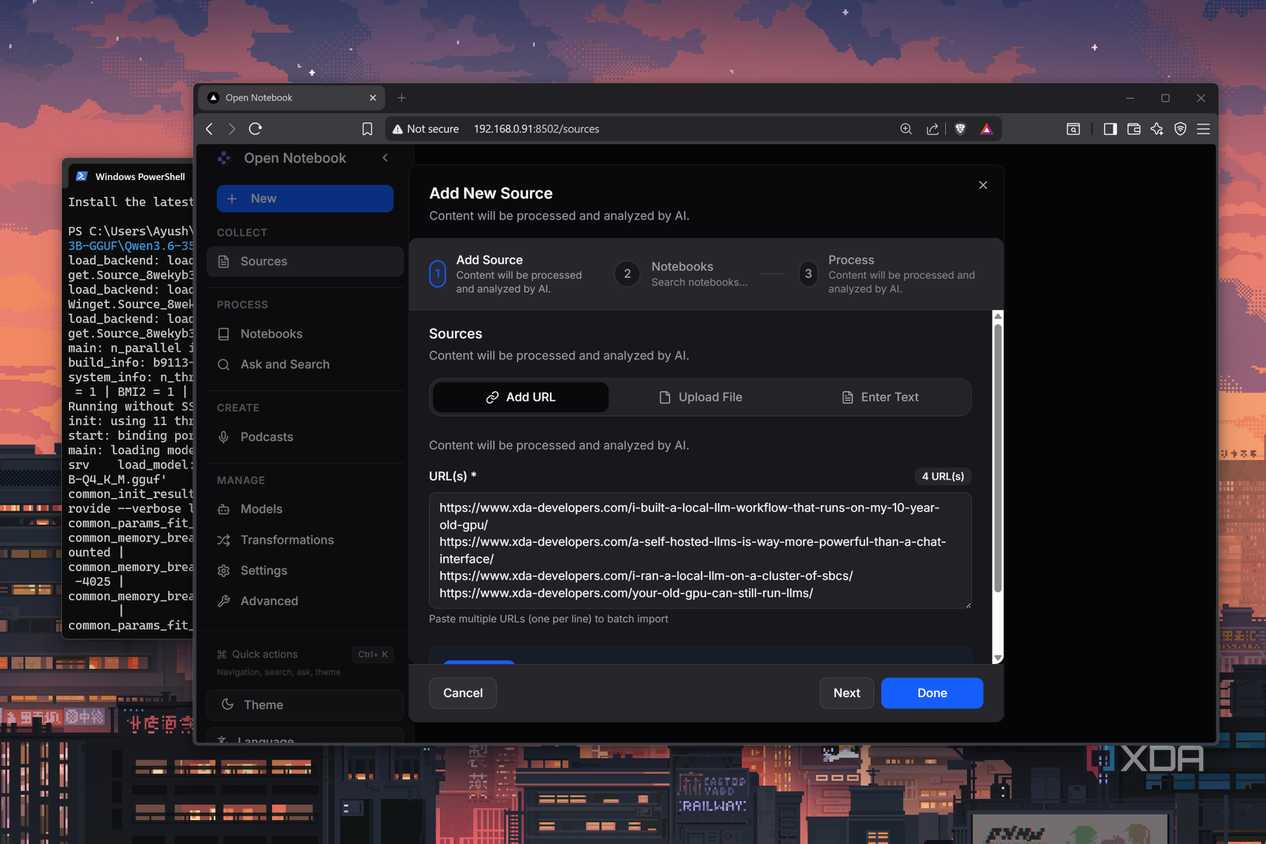Click the Sources heading in dialog
Viewport: 1266px width, 844px height.
(456, 334)
